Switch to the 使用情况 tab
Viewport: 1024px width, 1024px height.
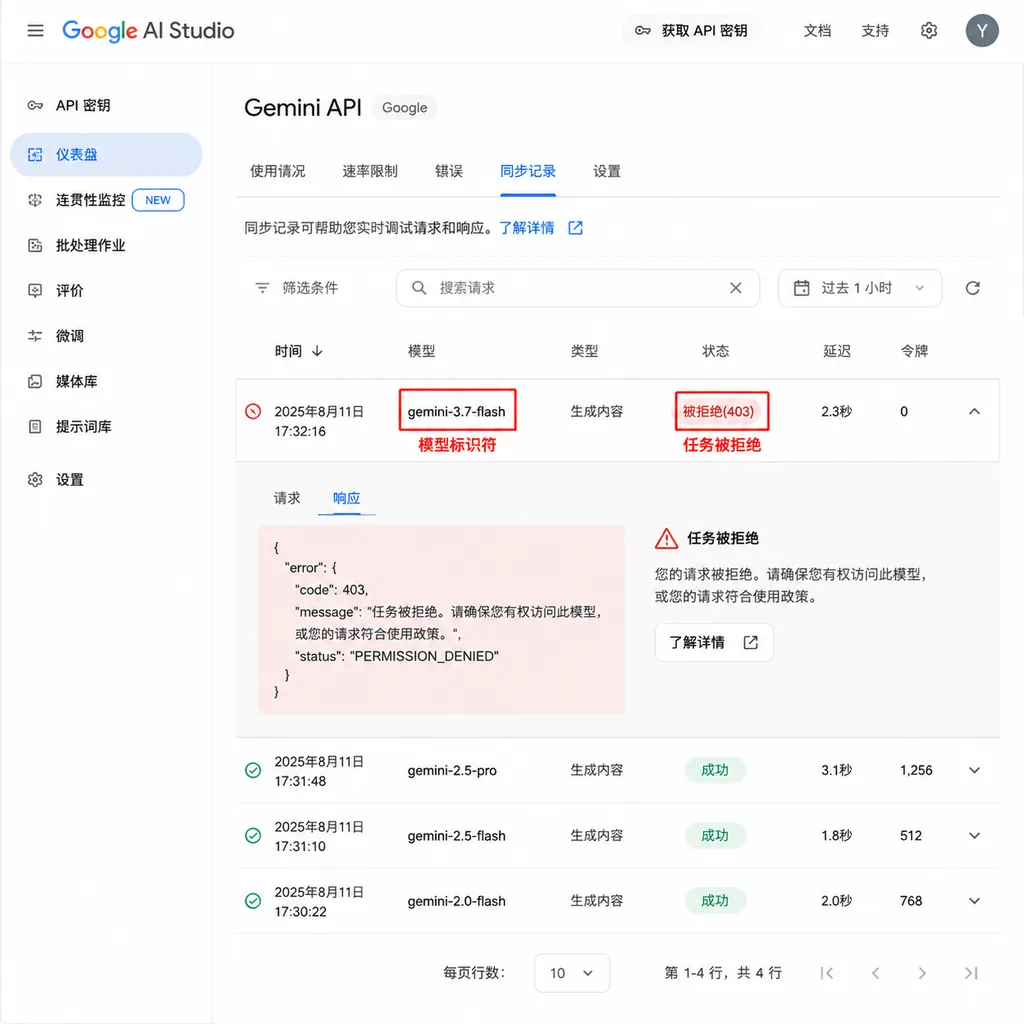pyautogui.click(x=278, y=172)
